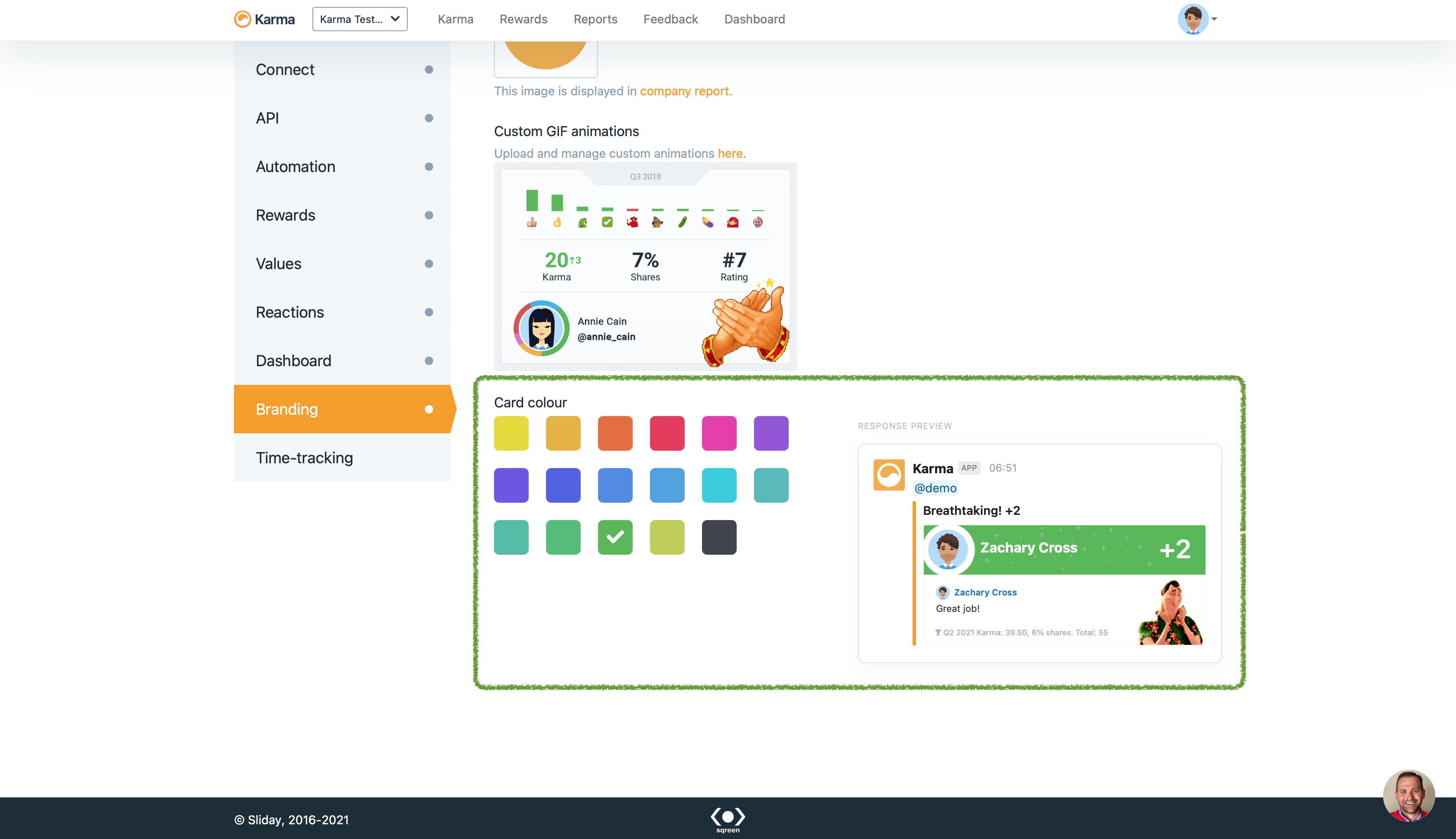The width and height of the screenshot is (1456, 839).
Task: Click Annie Cain's avatar in the card
Action: click(541, 328)
